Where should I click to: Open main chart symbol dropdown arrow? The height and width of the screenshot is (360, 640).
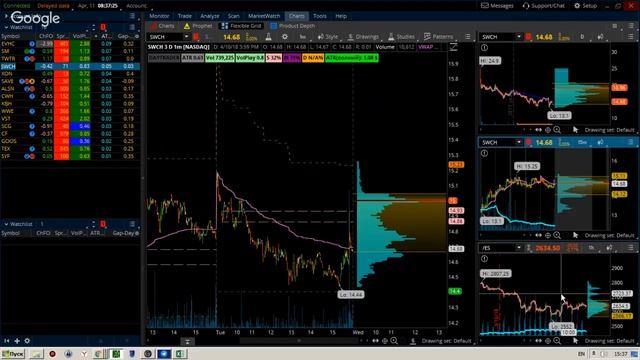point(186,37)
